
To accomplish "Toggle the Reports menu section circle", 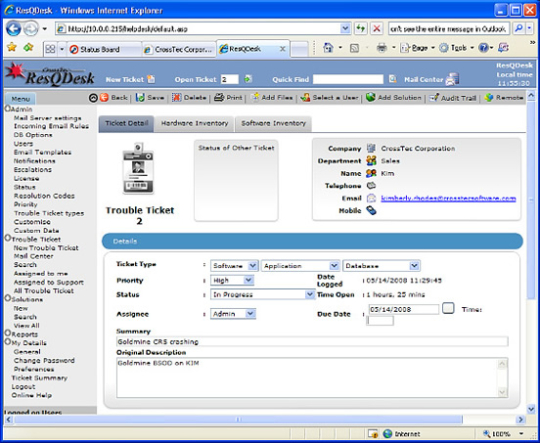I will (x=8, y=333).
